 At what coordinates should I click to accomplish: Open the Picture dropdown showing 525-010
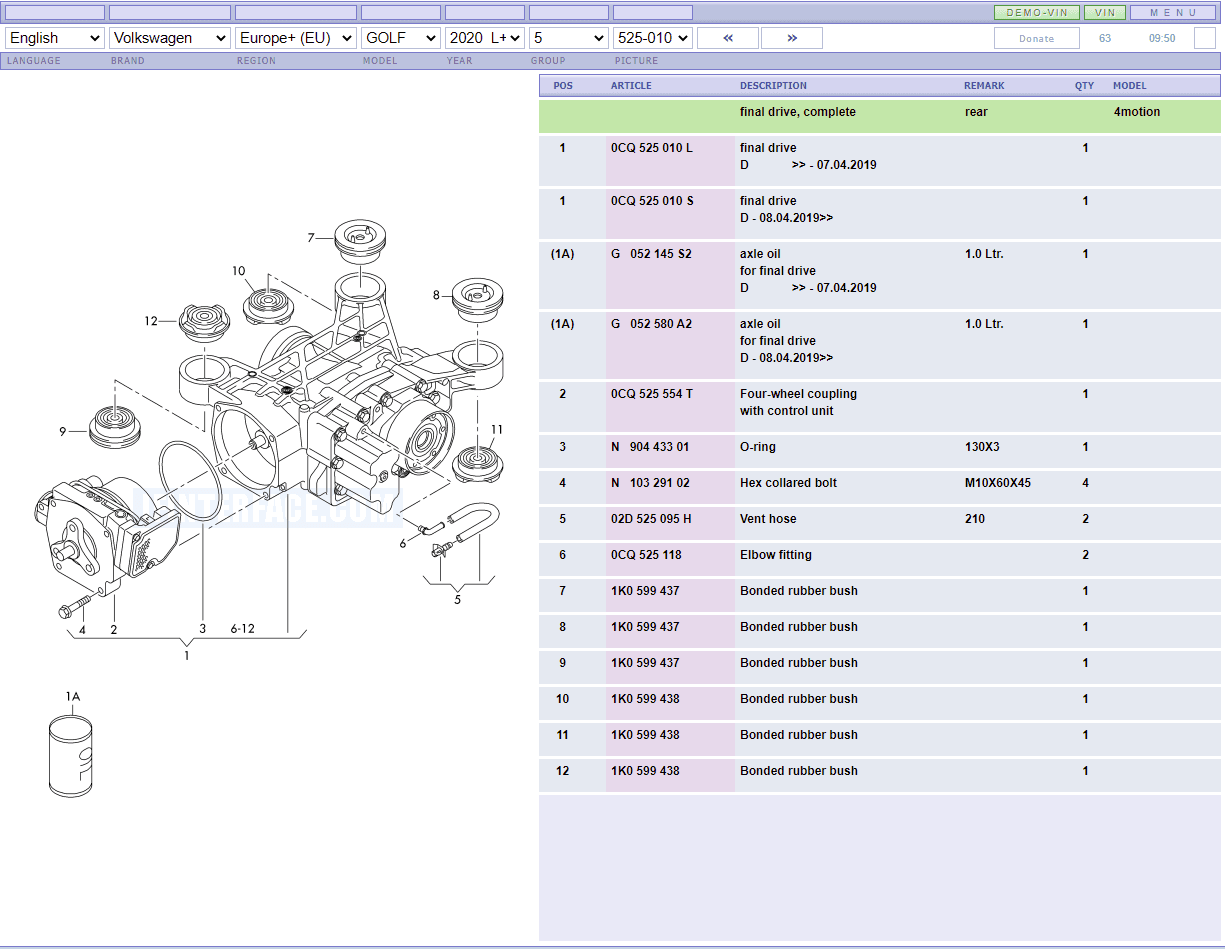click(x=653, y=38)
